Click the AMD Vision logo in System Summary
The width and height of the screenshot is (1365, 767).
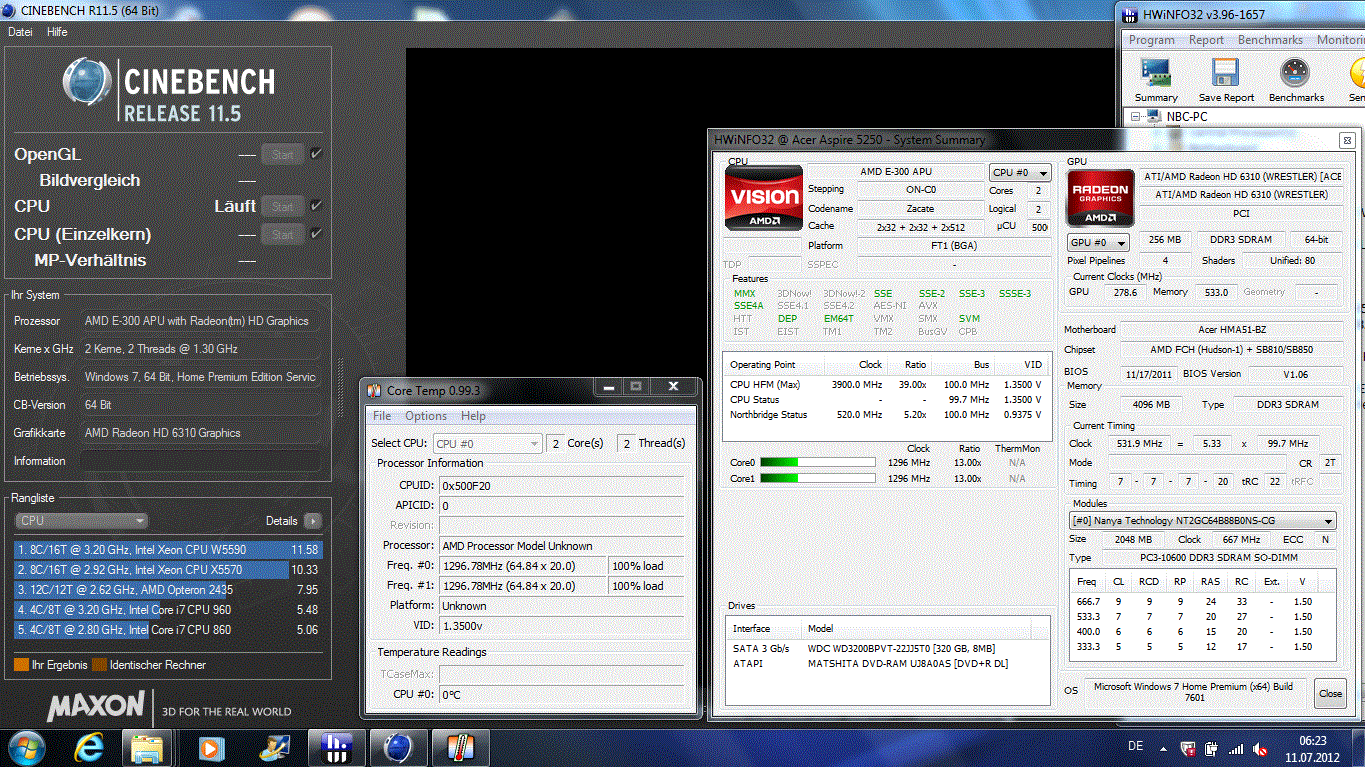(764, 197)
